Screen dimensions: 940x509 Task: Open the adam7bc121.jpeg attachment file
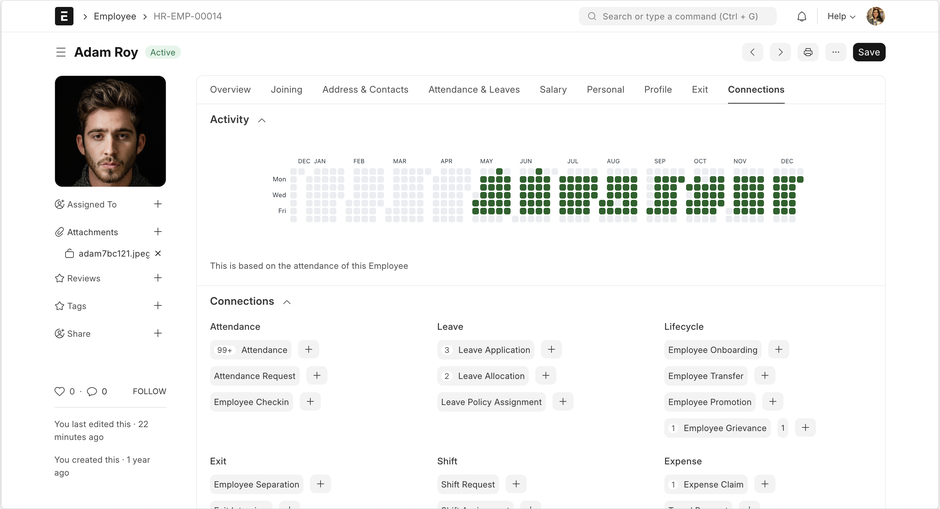113,254
